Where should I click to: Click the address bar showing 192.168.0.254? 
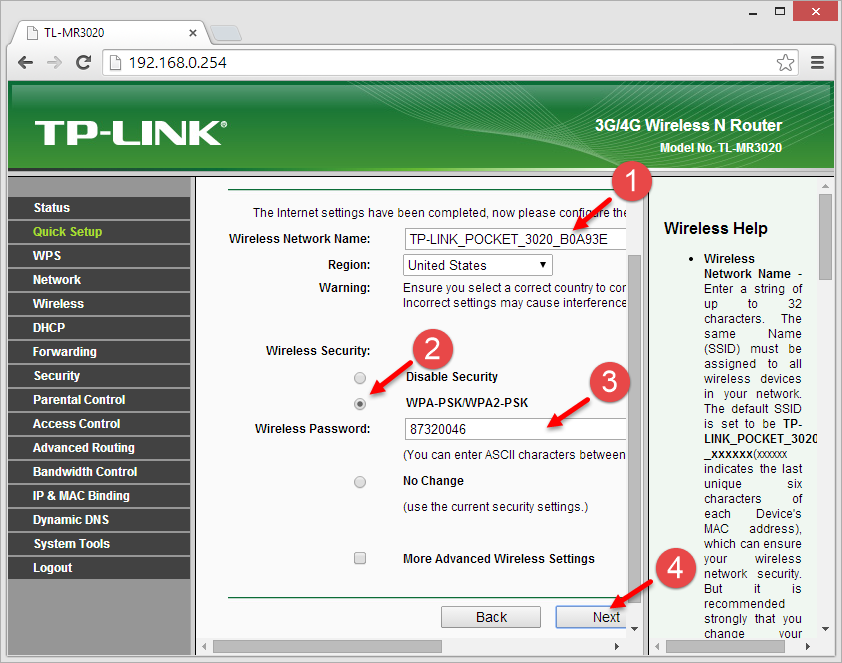(450, 63)
